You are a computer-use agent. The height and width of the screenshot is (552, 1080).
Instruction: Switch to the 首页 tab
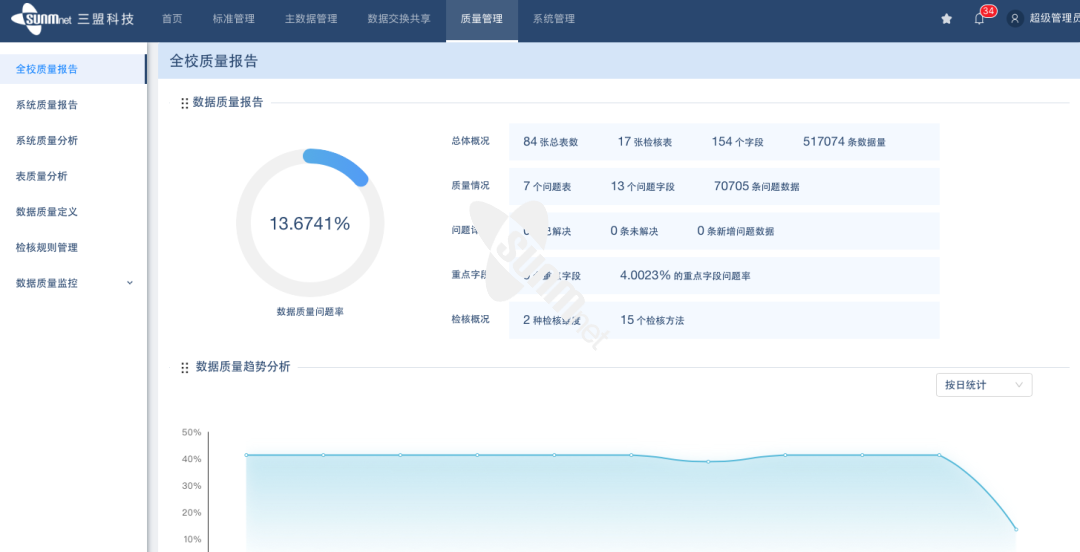coord(172,19)
